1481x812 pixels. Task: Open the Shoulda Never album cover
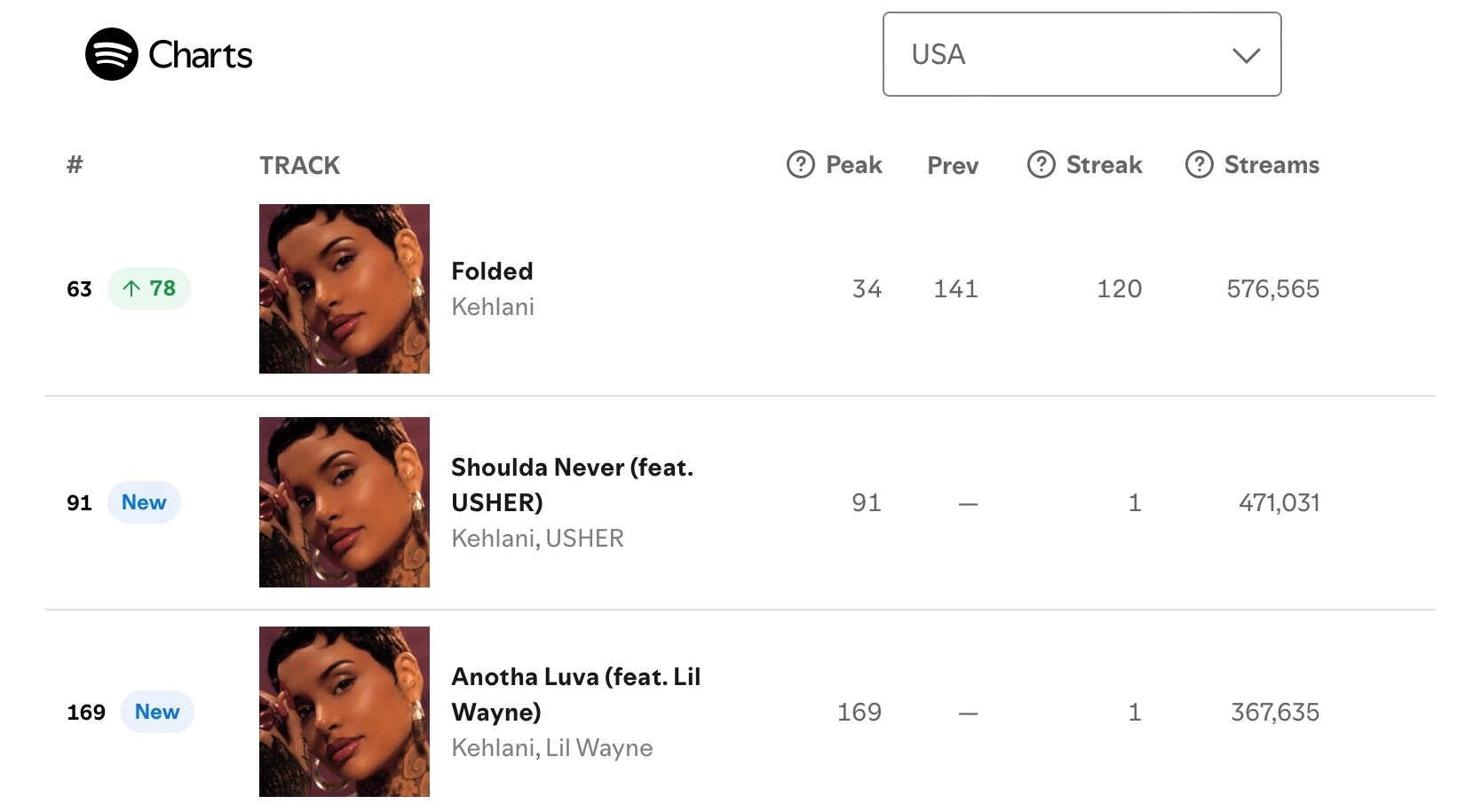(x=345, y=502)
